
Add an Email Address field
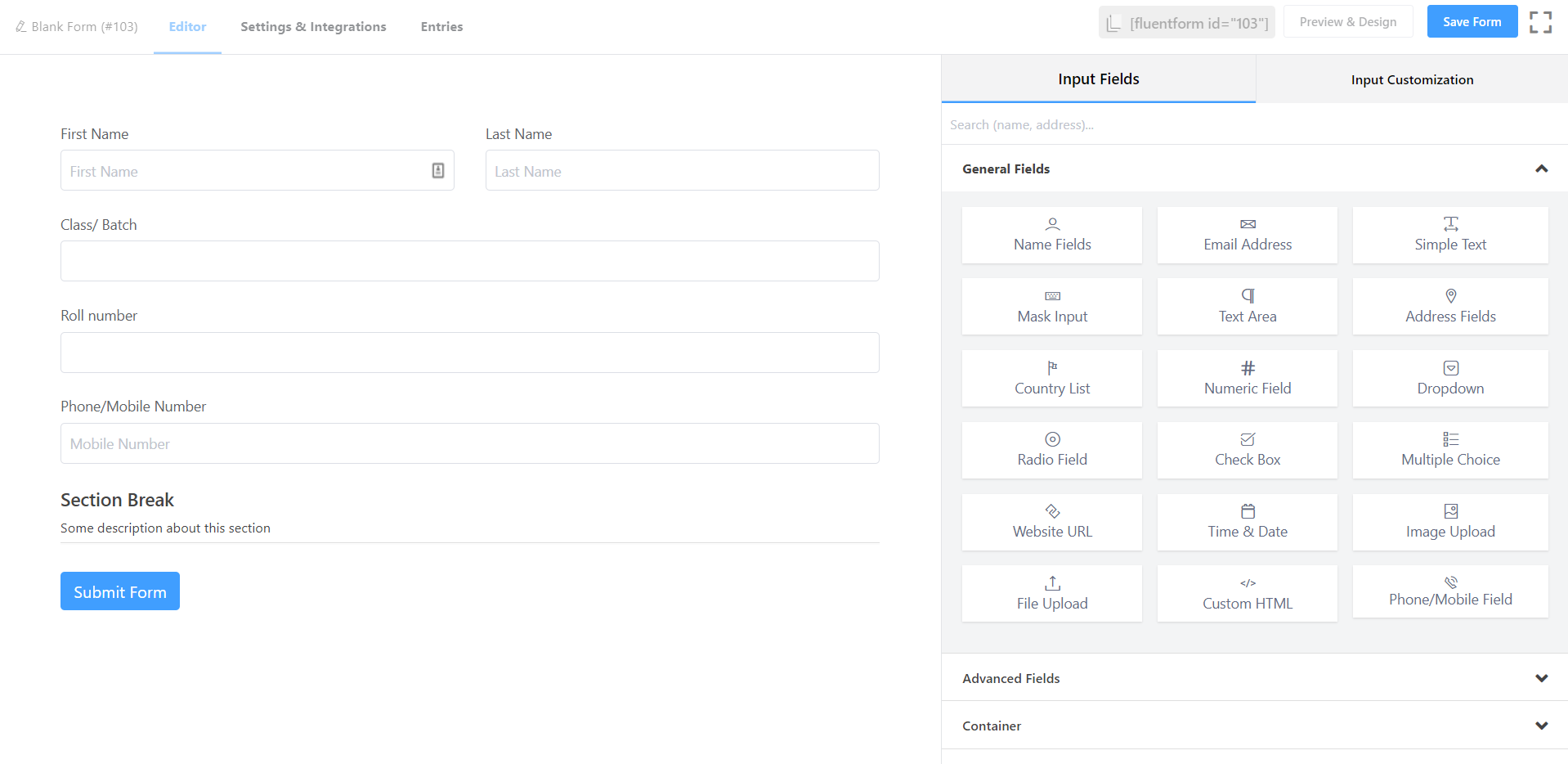1247,236
